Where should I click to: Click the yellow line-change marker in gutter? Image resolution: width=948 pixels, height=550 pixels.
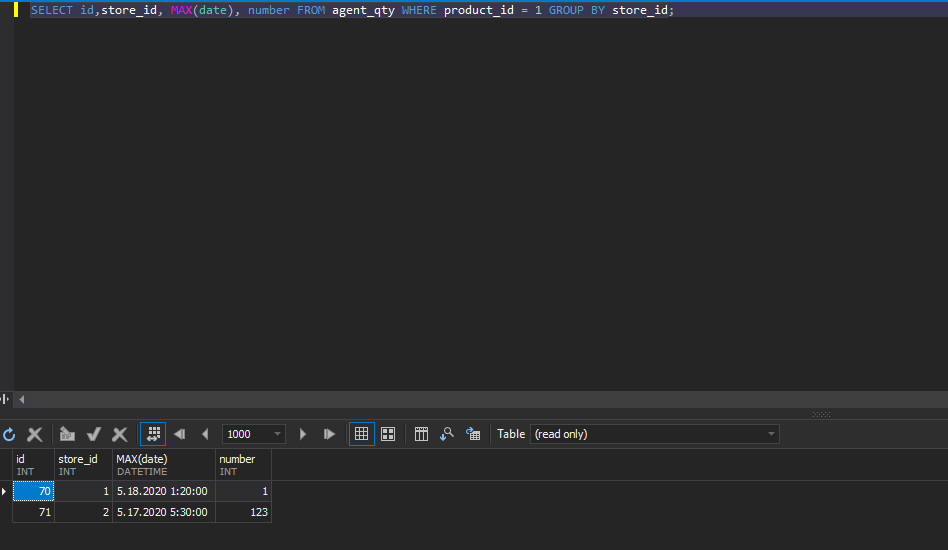16,10
